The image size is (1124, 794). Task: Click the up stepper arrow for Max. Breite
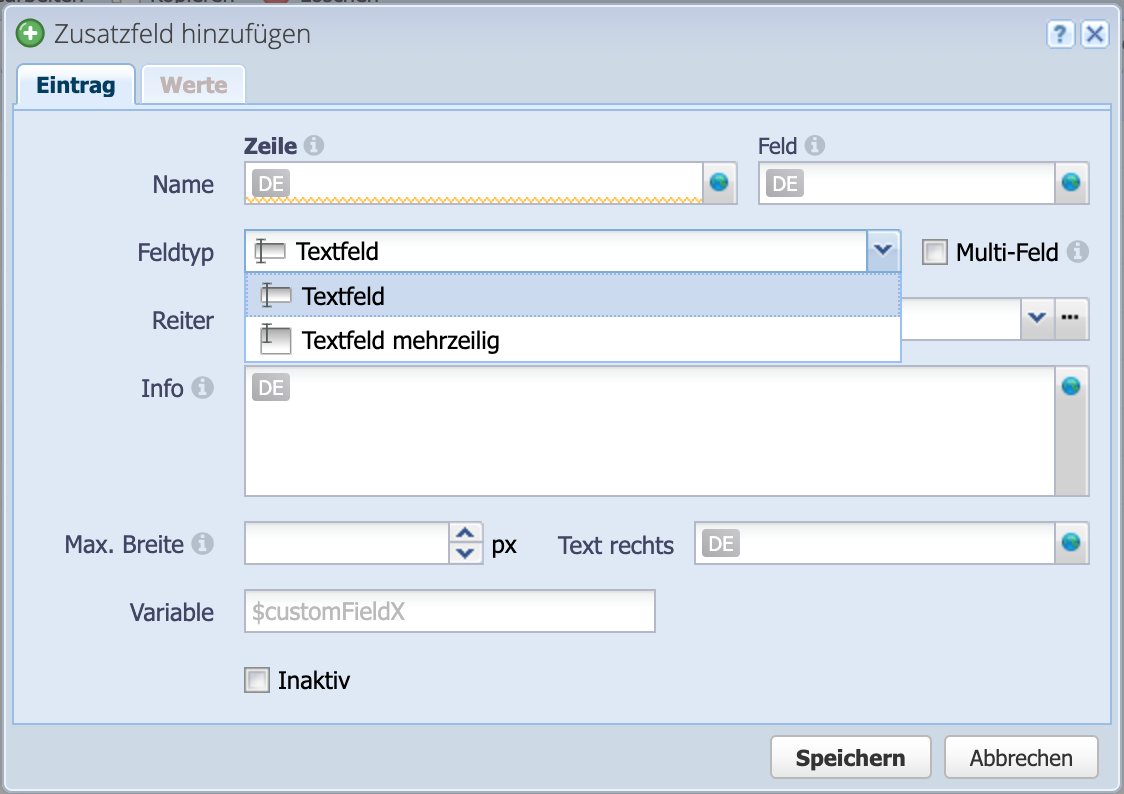click(x=465, y=534)
